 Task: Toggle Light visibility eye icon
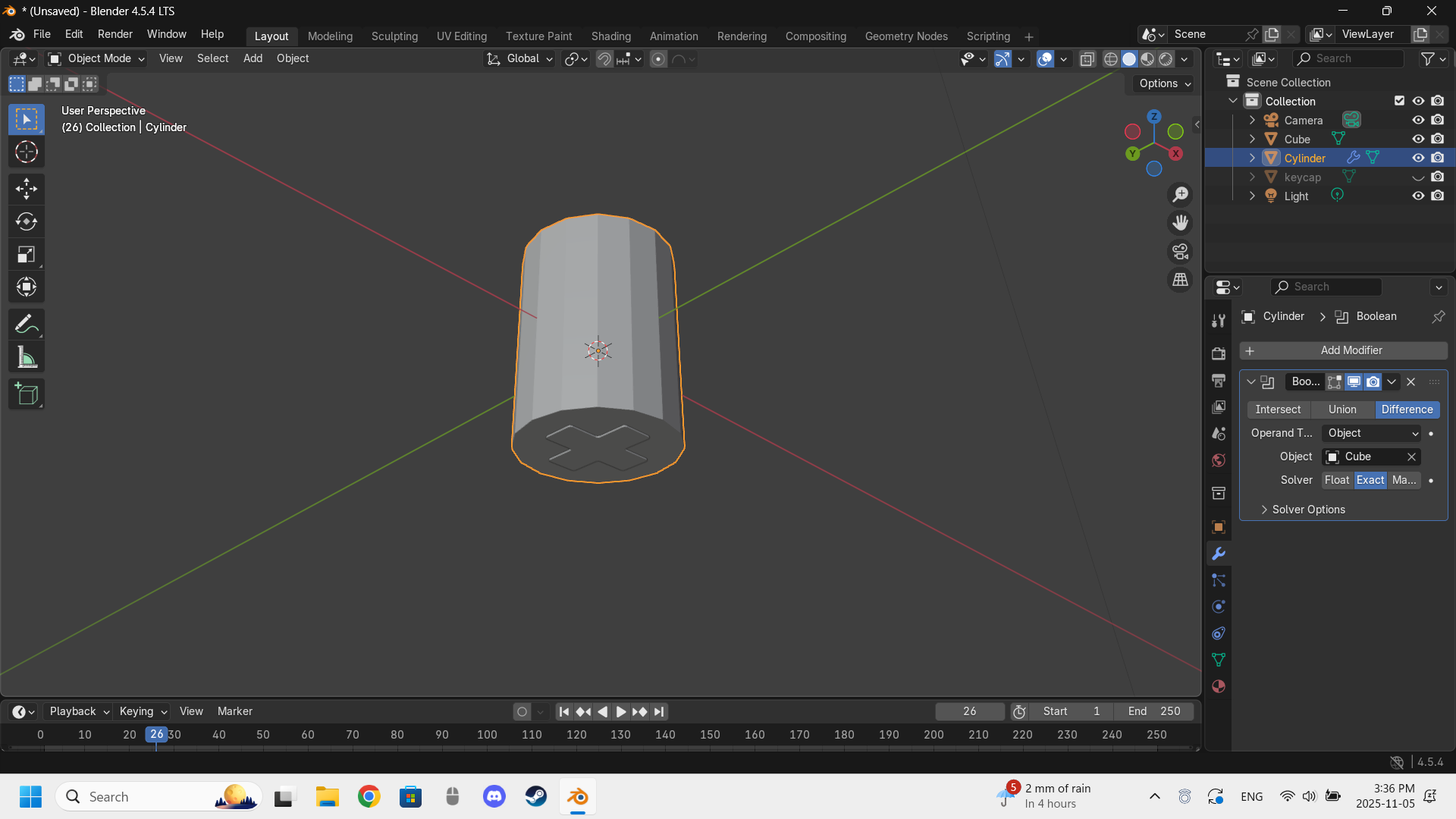click(1418, 196)
